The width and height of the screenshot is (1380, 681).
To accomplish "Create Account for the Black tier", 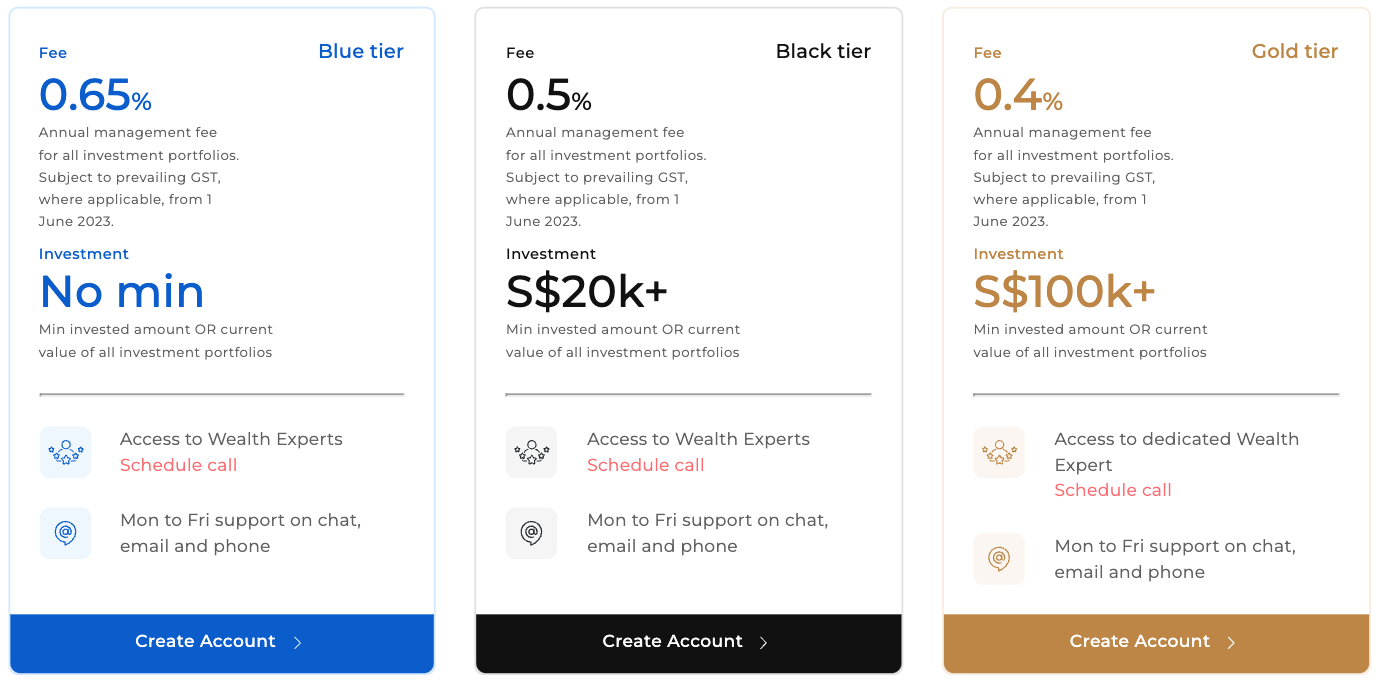I will [689, 643].
